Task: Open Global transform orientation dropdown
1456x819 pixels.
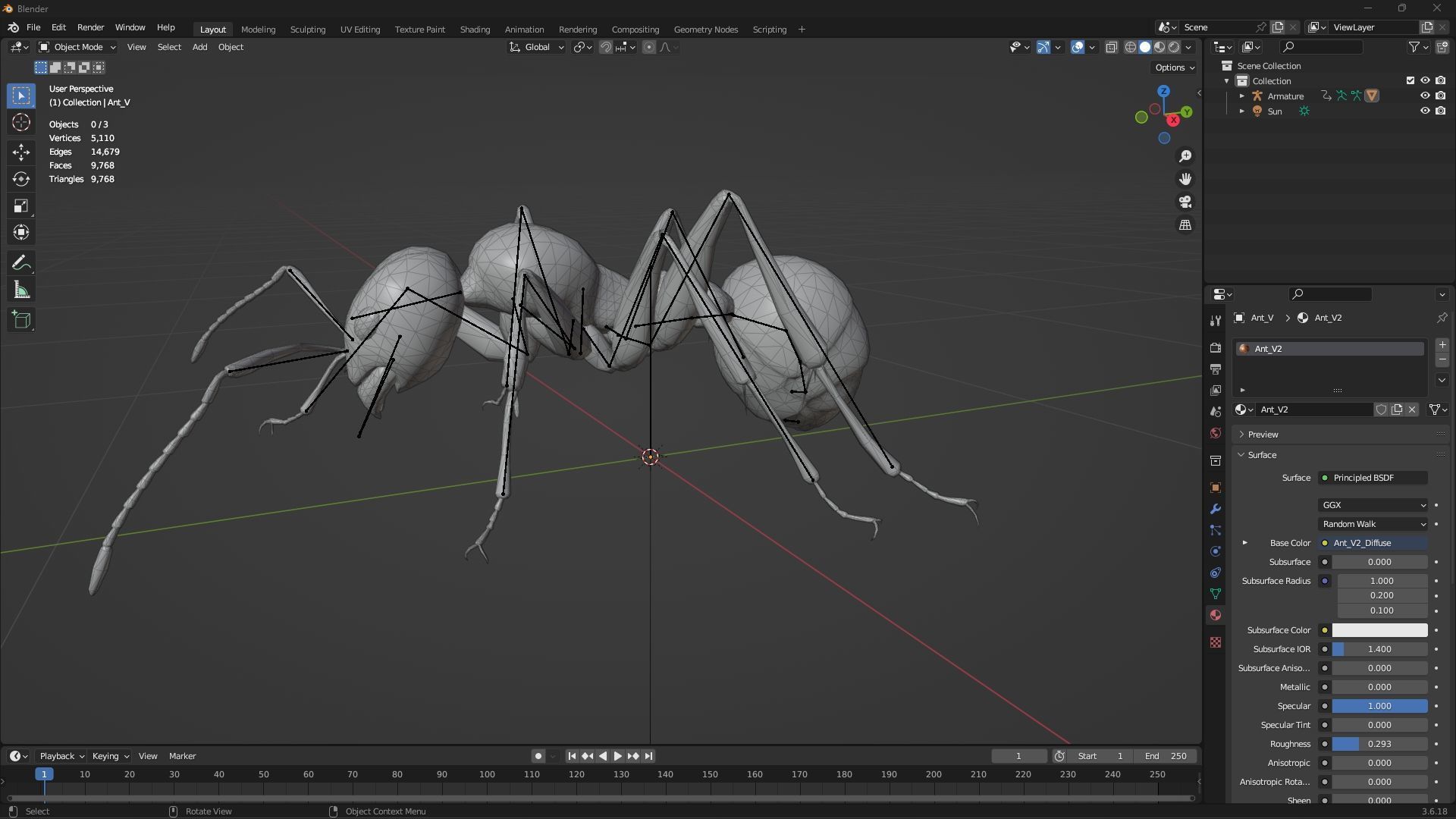Action: 536,47
